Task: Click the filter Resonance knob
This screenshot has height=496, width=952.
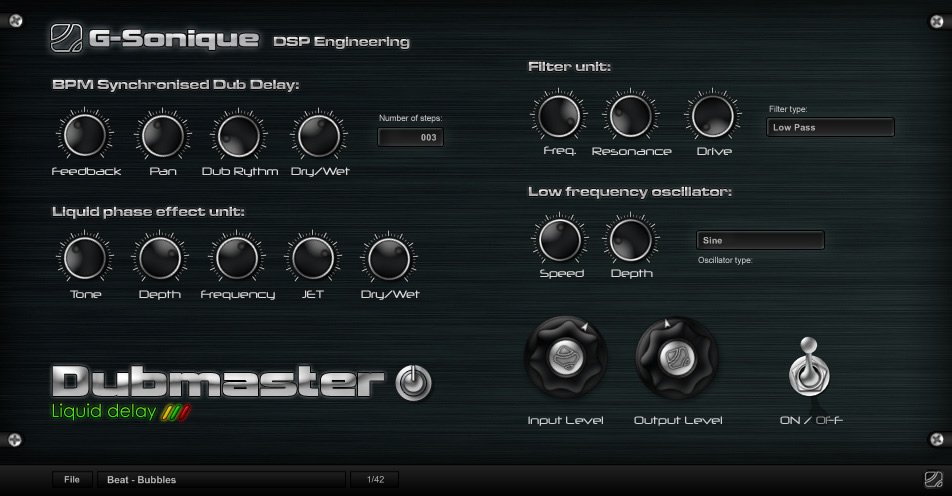Action: (x=631, y=116)
